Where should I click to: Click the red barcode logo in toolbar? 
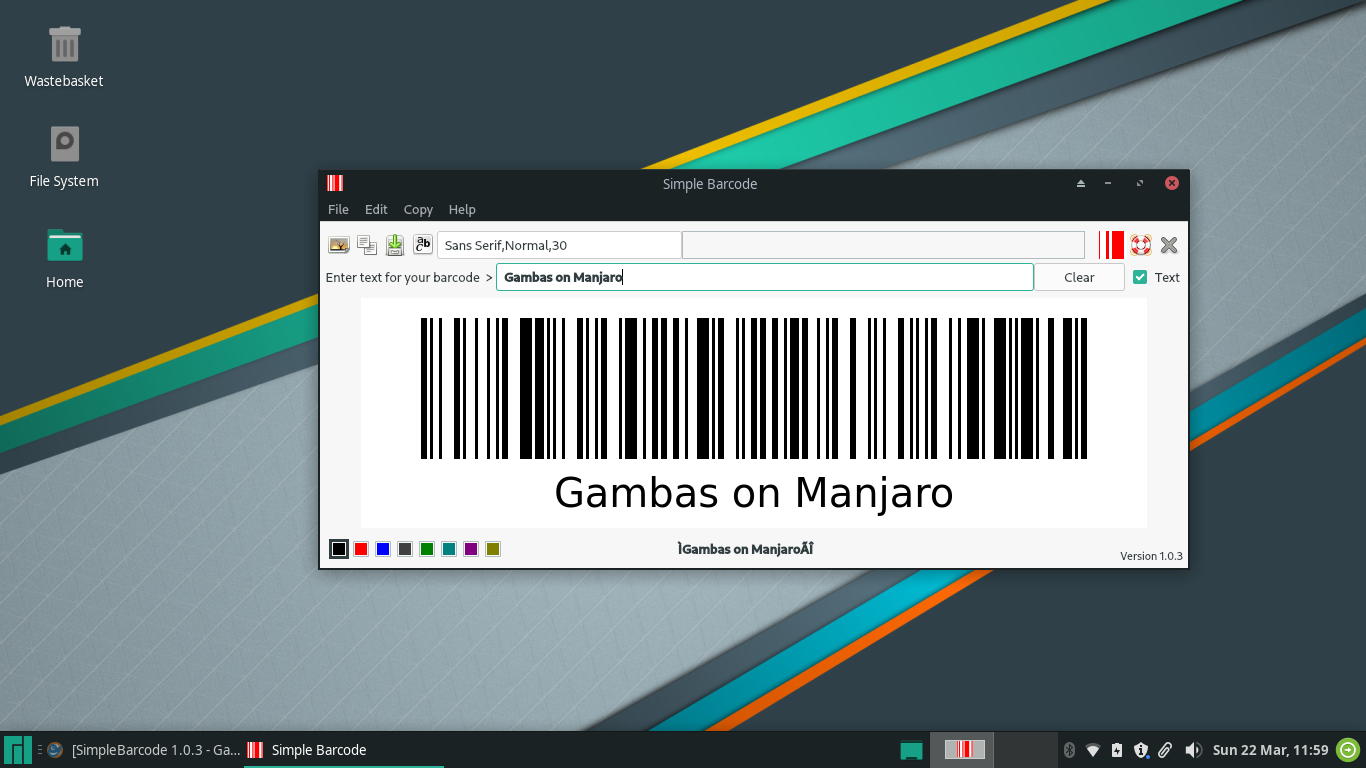point(1111,245)
